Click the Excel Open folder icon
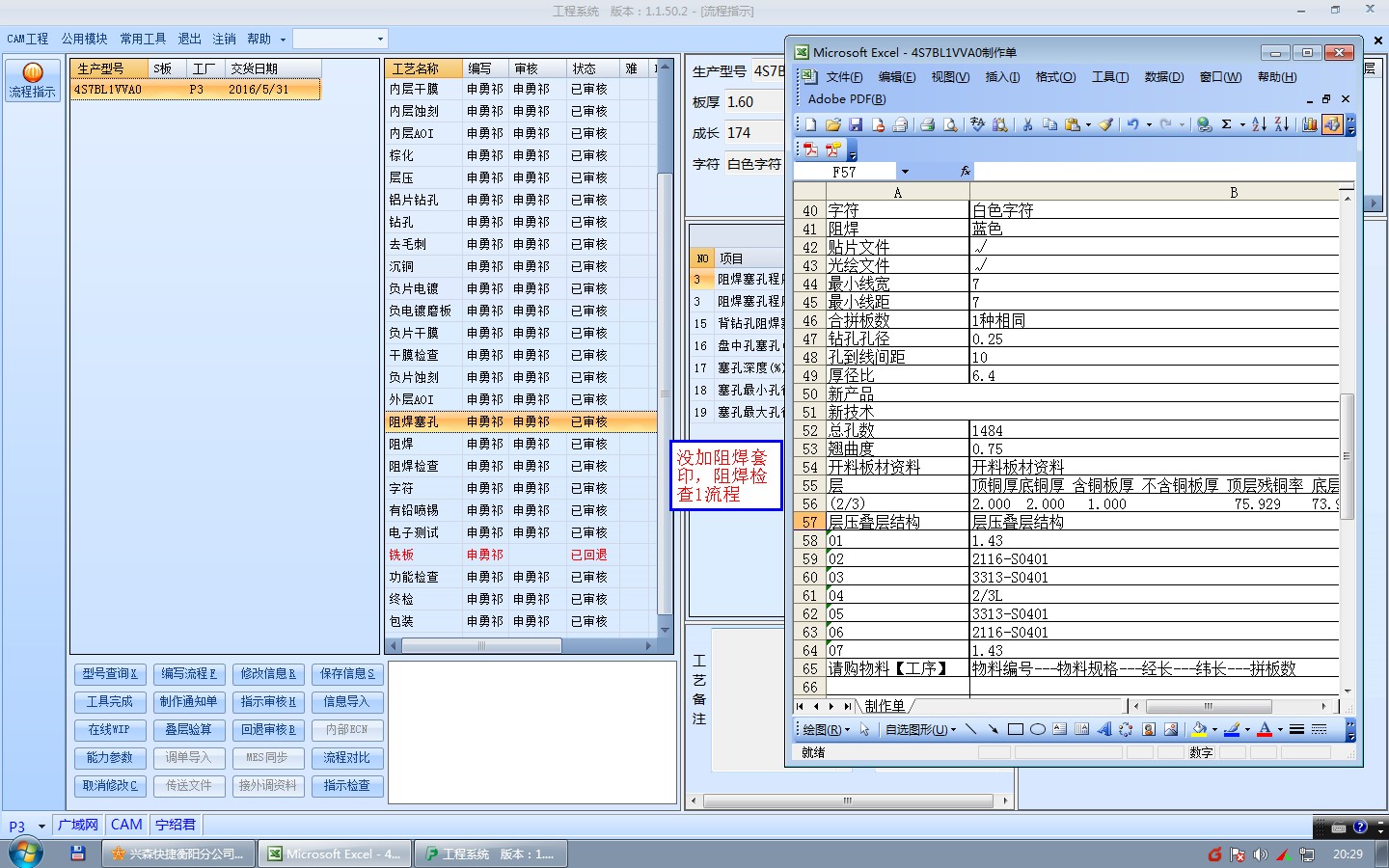This screenshot has height=868, width=1389. (833, 124)
